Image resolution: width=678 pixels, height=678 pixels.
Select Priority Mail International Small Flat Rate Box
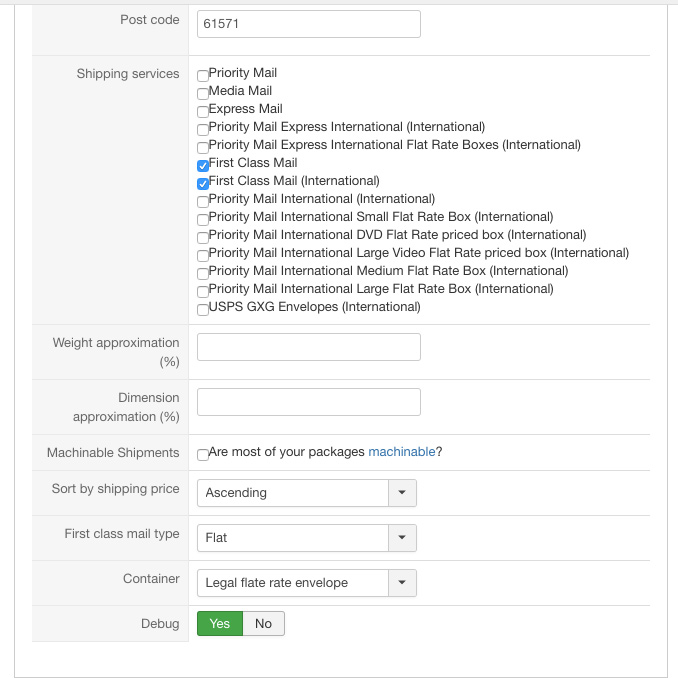pos(203,219)
